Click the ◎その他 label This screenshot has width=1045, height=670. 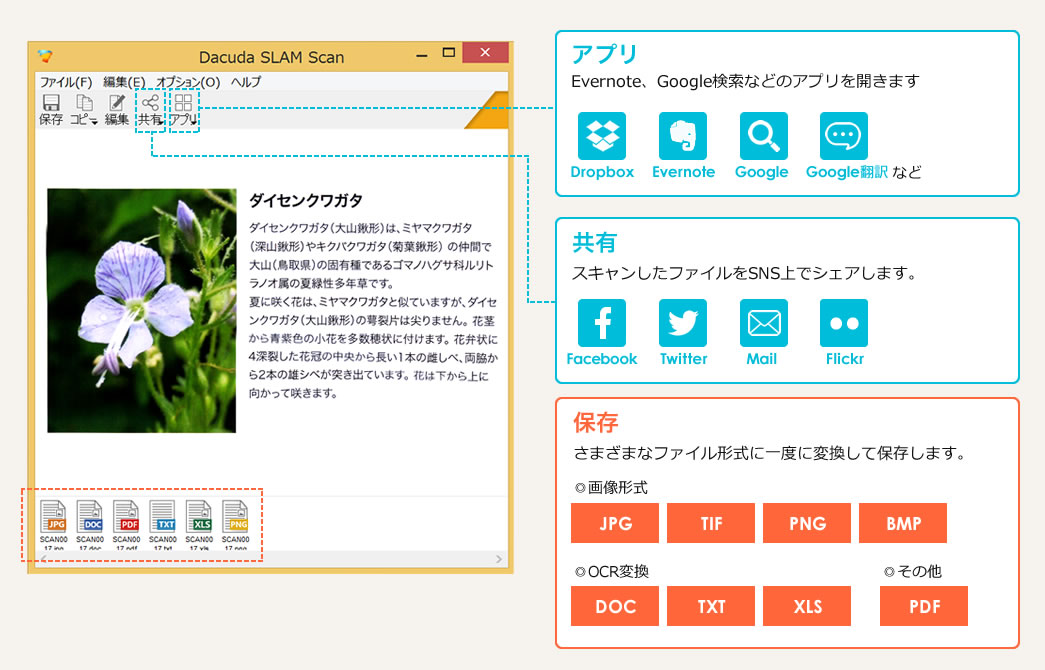(912, 571)
